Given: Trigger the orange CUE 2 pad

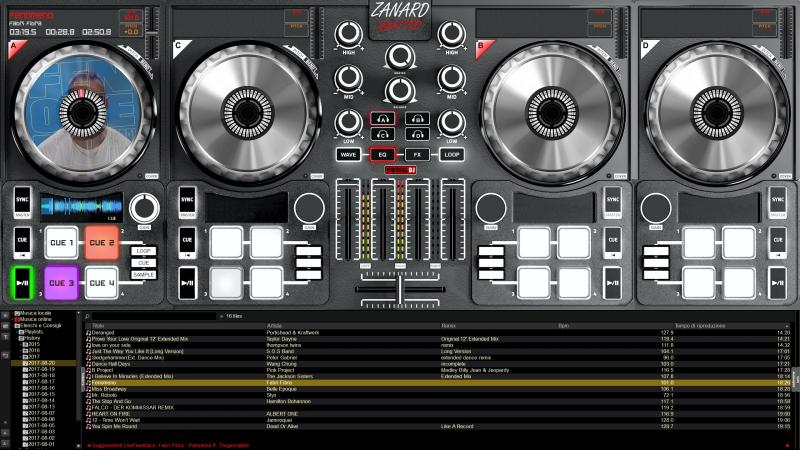Looking at the screenshot, I should pos(102,242).
